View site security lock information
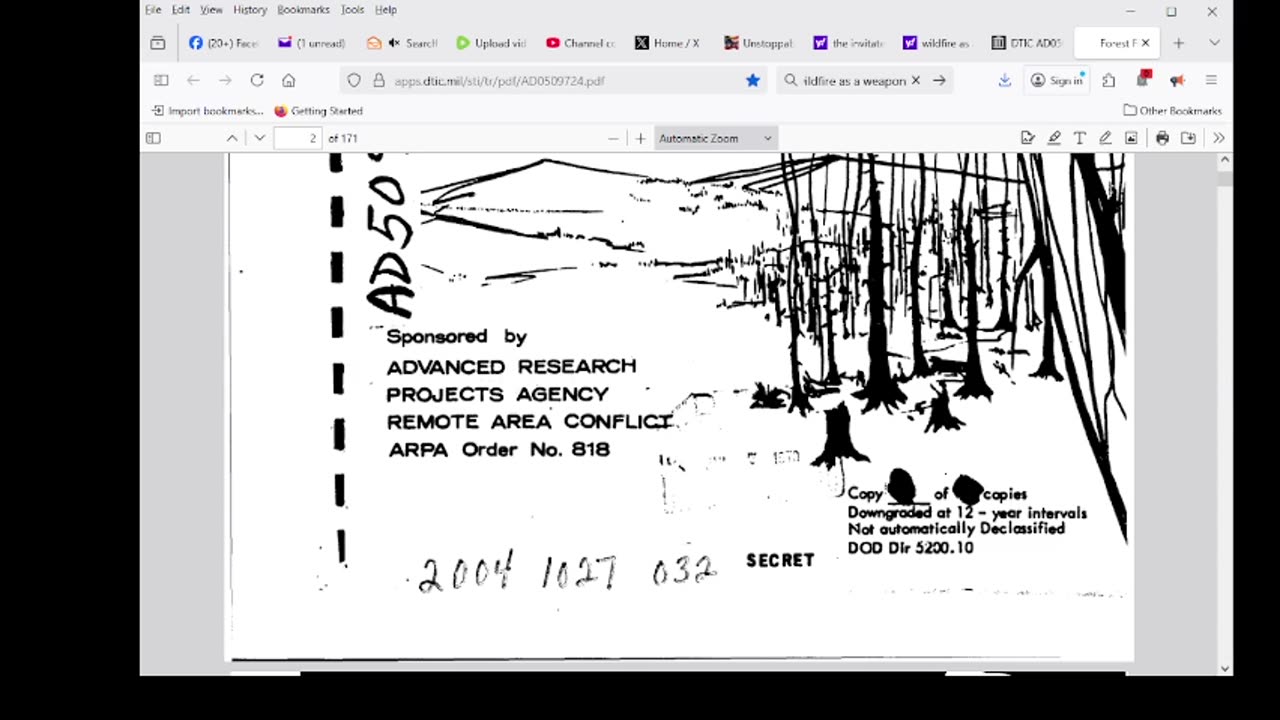 coord(379,80)
